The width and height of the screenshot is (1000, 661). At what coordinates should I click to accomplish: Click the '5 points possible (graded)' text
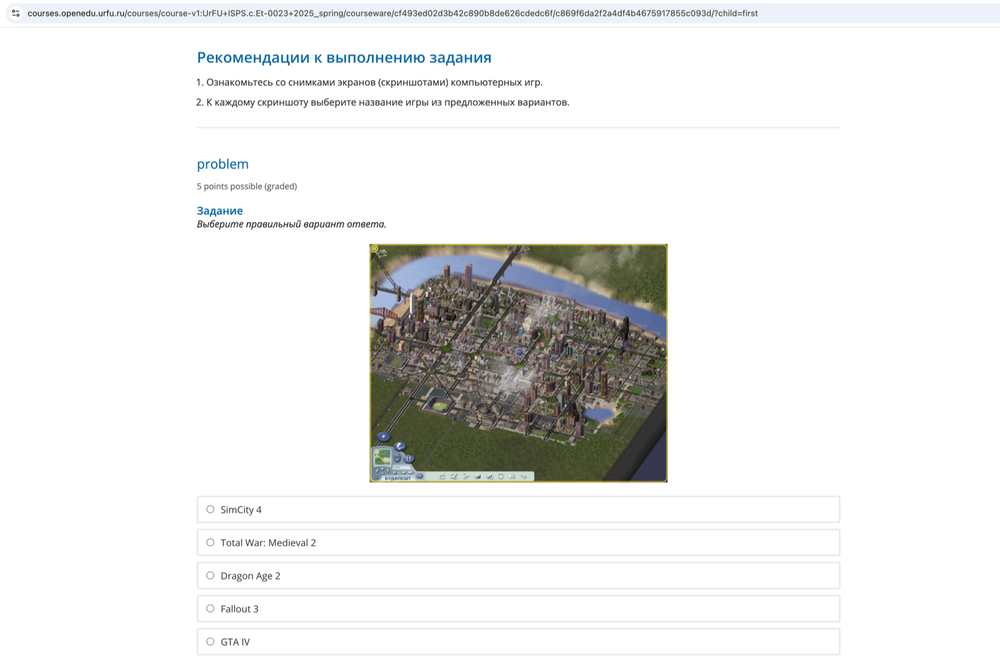247,186
